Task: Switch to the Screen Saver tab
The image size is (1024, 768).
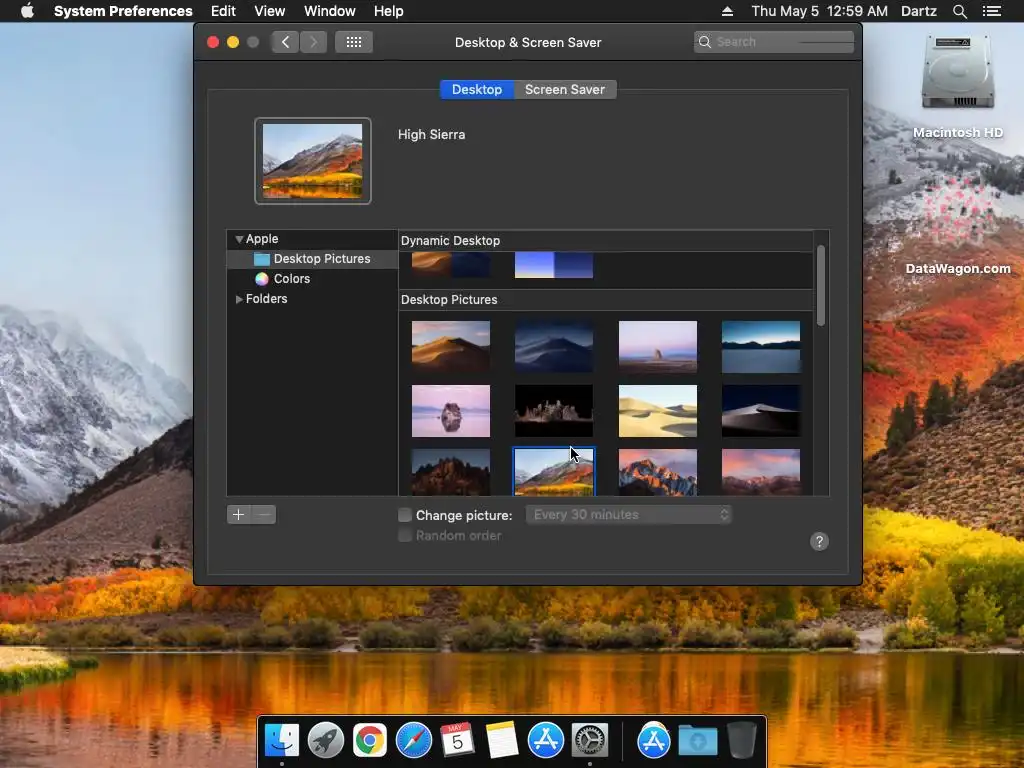Action: pos(565,89)
